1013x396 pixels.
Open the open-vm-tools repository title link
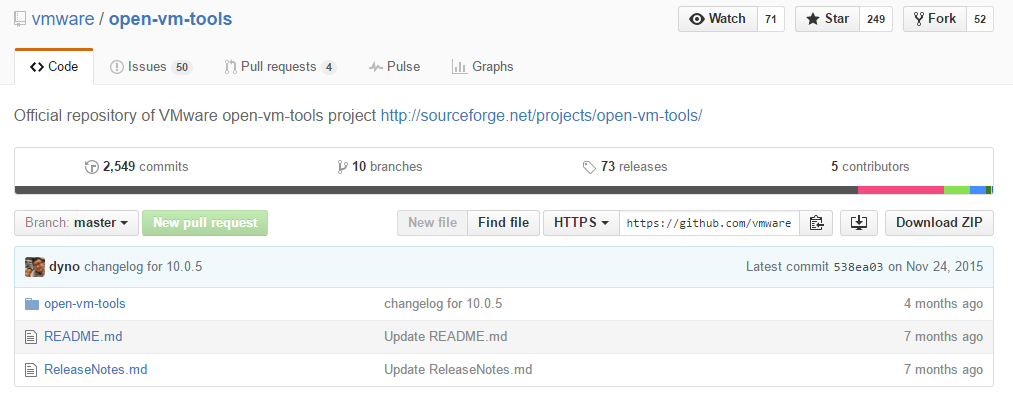170,19
